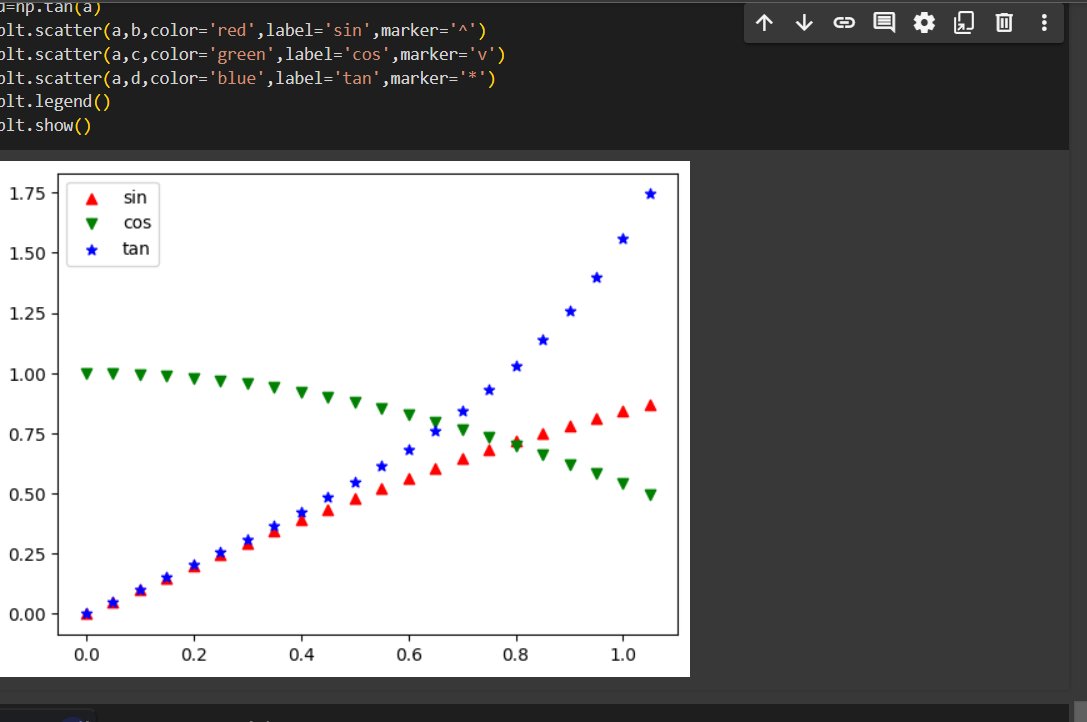
Task: Mirror the cell in a new tab
Action: pos(963,22)
